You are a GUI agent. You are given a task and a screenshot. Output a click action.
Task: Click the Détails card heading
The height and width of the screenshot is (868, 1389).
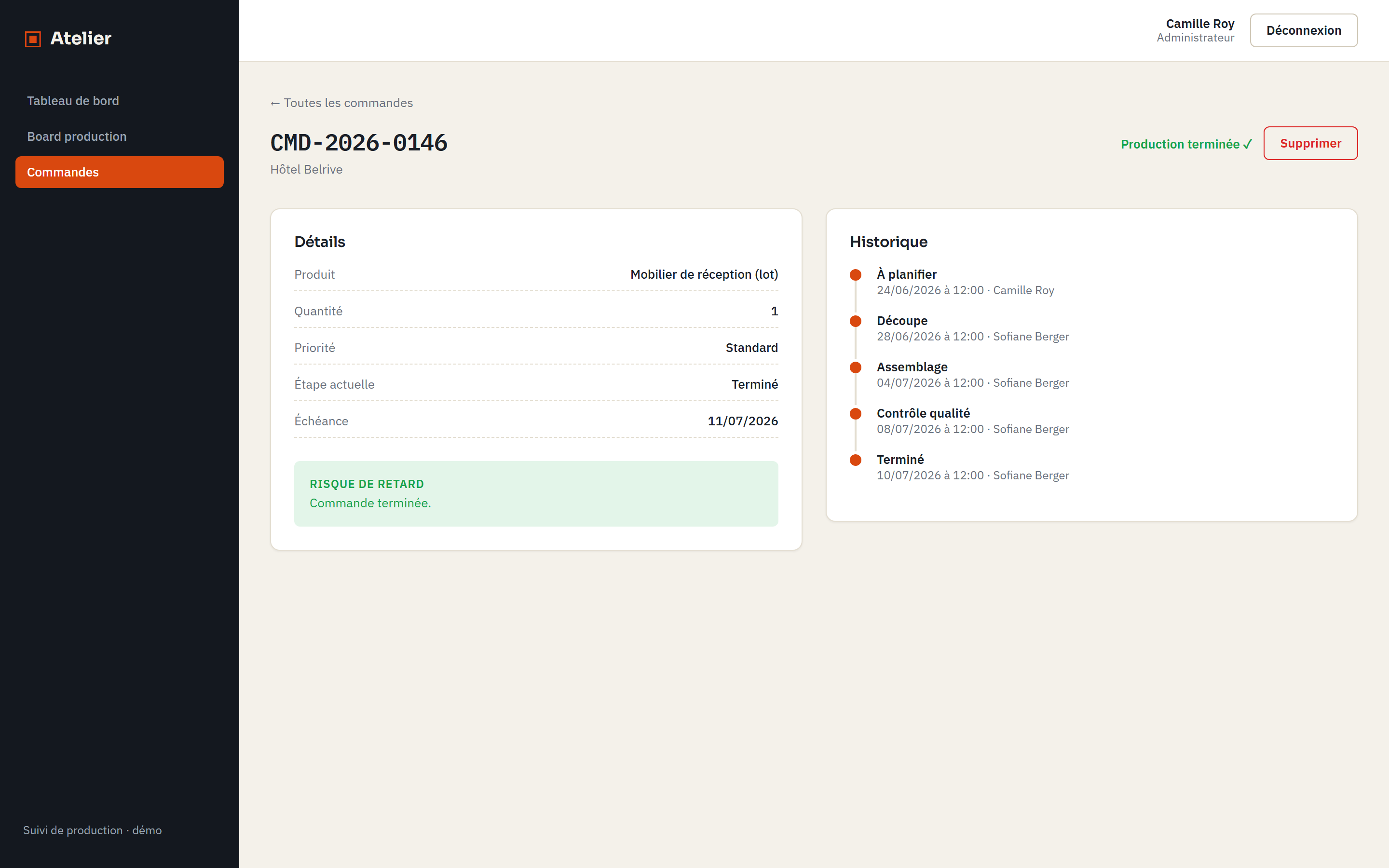point(320,242)
